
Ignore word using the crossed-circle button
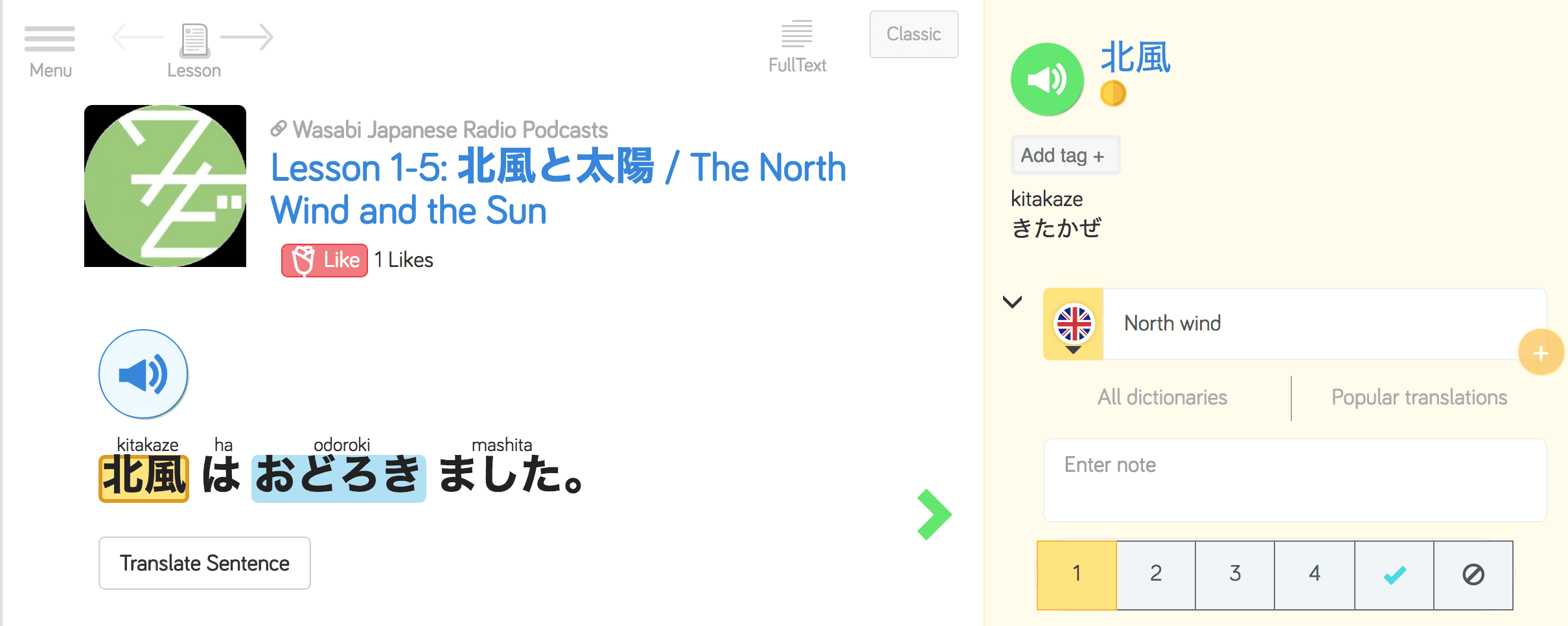1473,575
